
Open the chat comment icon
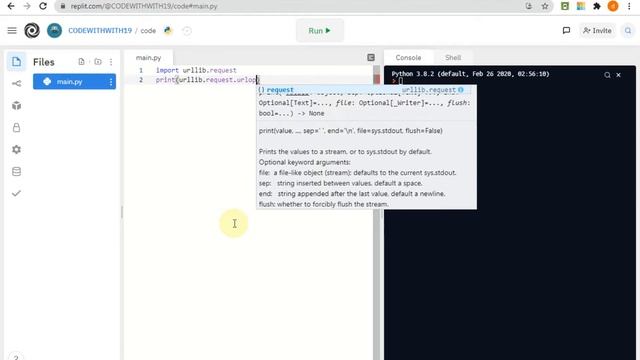pyautogui.click(x=566, y=31)
